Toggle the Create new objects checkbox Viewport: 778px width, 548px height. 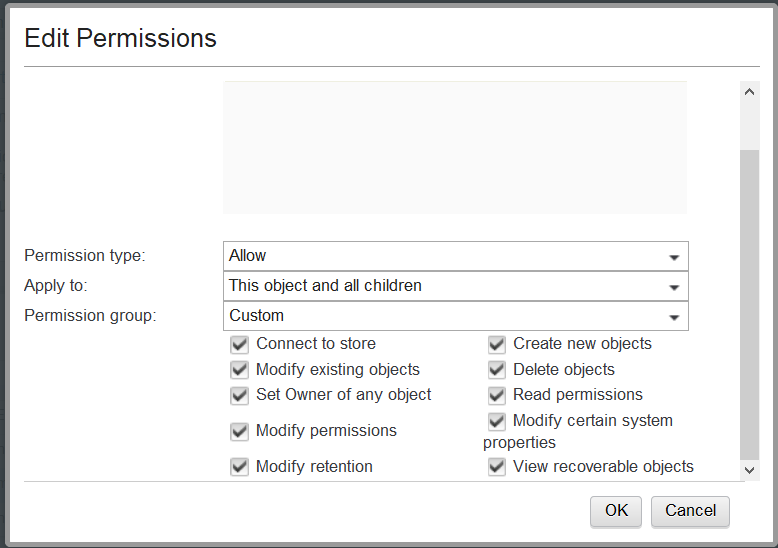click(497, 344)
